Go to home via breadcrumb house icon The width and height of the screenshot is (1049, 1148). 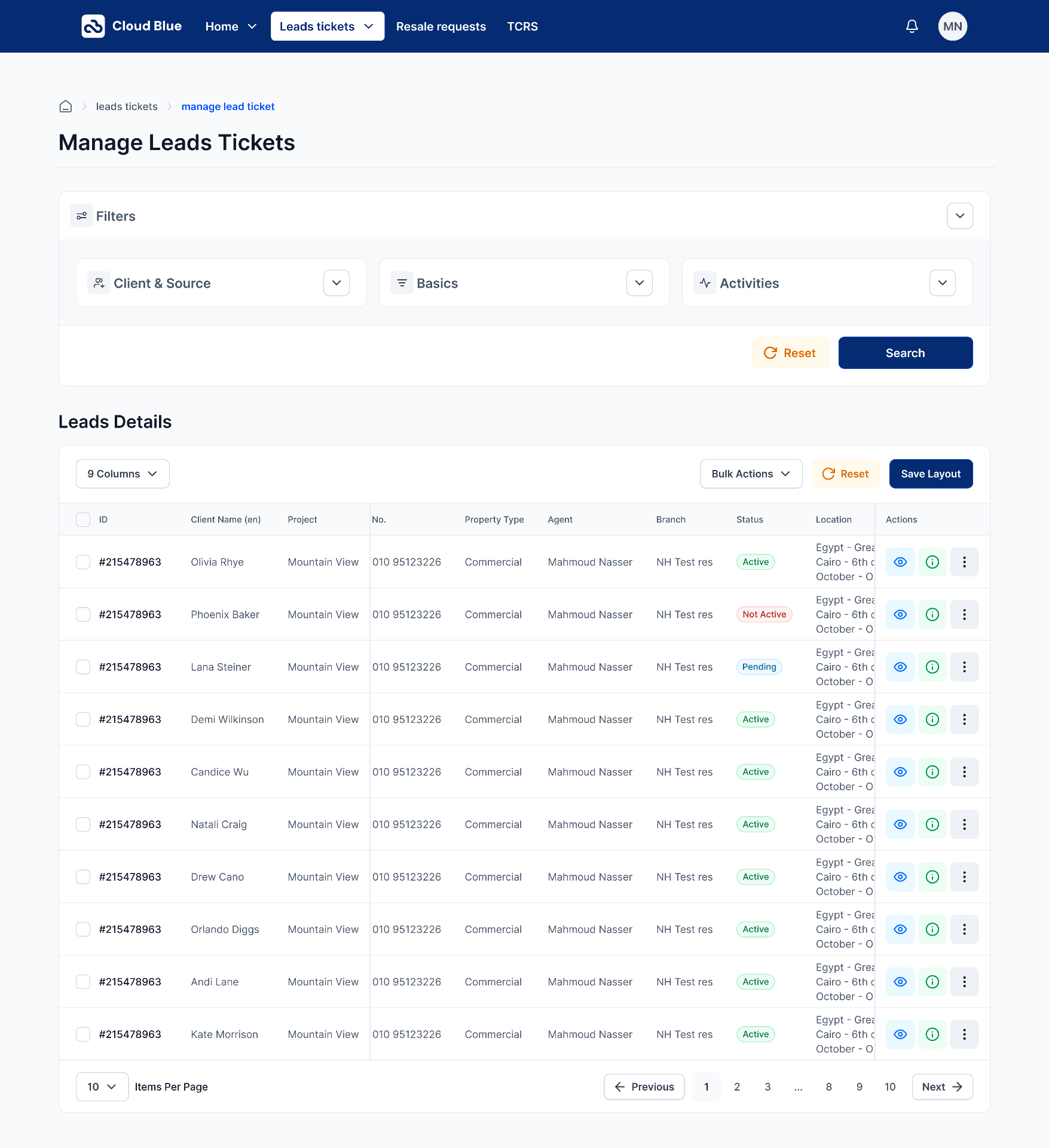click(x=66, y=106)
